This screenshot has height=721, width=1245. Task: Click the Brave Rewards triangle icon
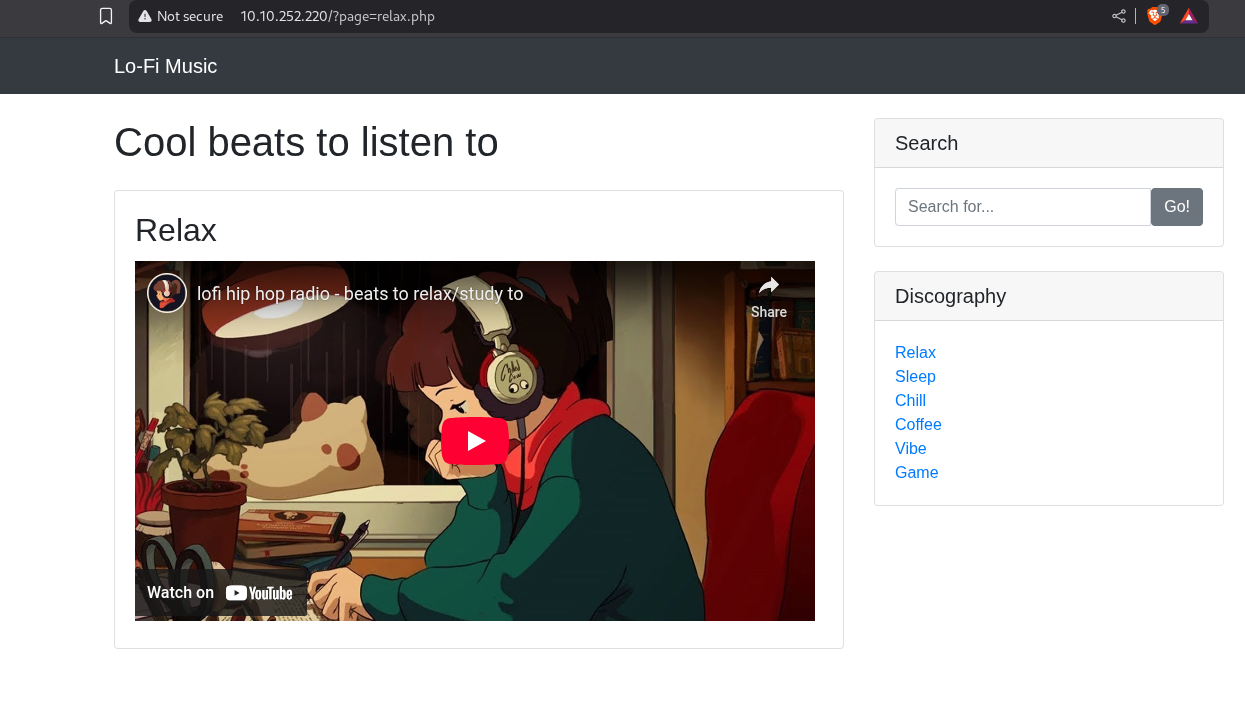pyautogui.click(x=1188, y=16)
